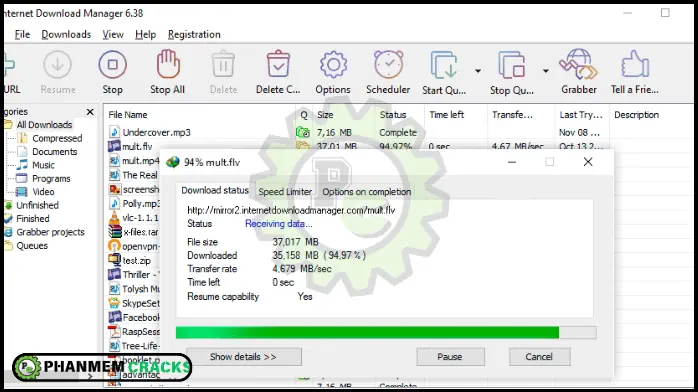Select All Downloads category
698x392 pixels.
point(44,125)
